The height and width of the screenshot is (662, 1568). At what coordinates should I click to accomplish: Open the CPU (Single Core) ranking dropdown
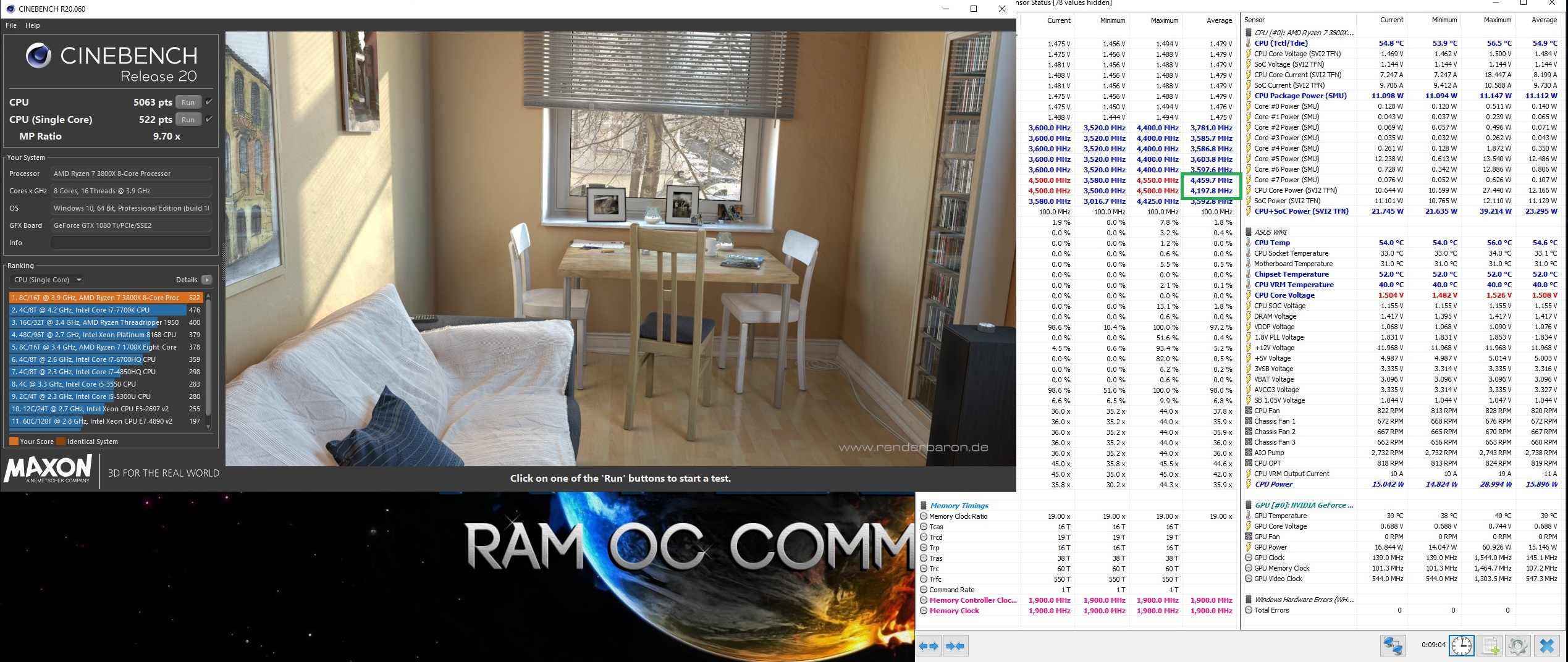click(47, 280)
